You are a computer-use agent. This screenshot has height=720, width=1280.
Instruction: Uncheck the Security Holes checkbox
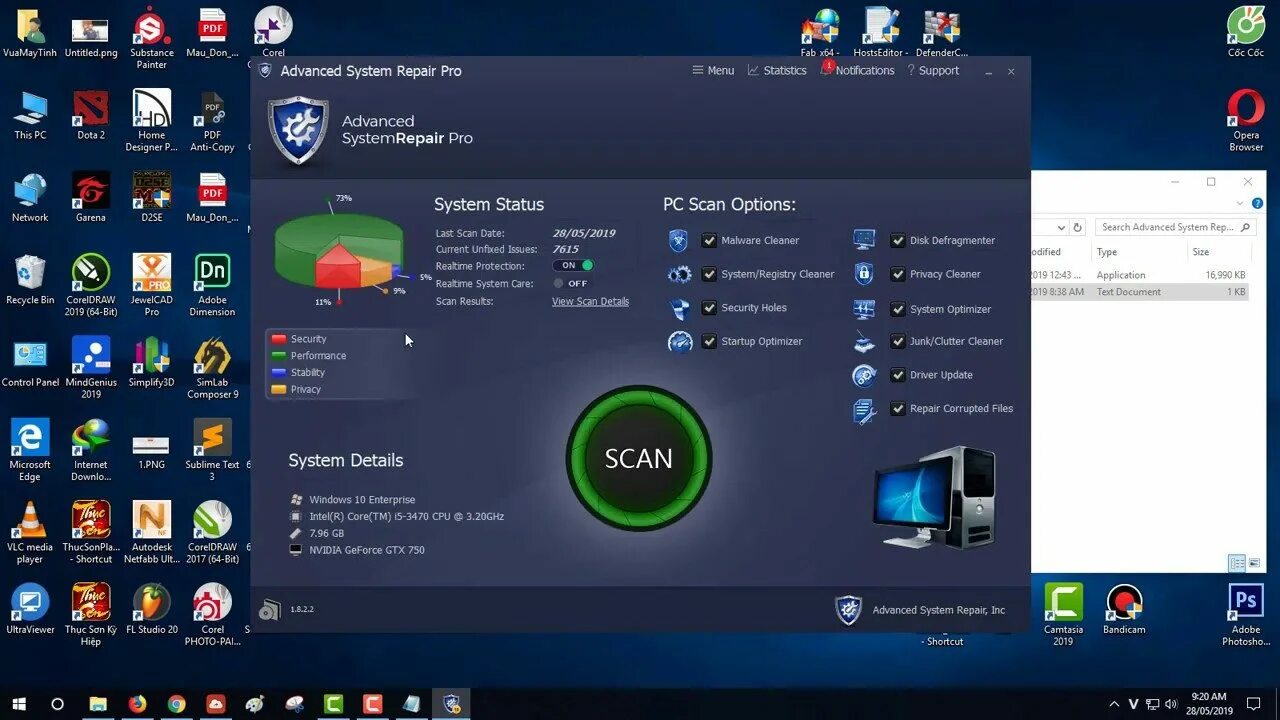click(709, 308)
